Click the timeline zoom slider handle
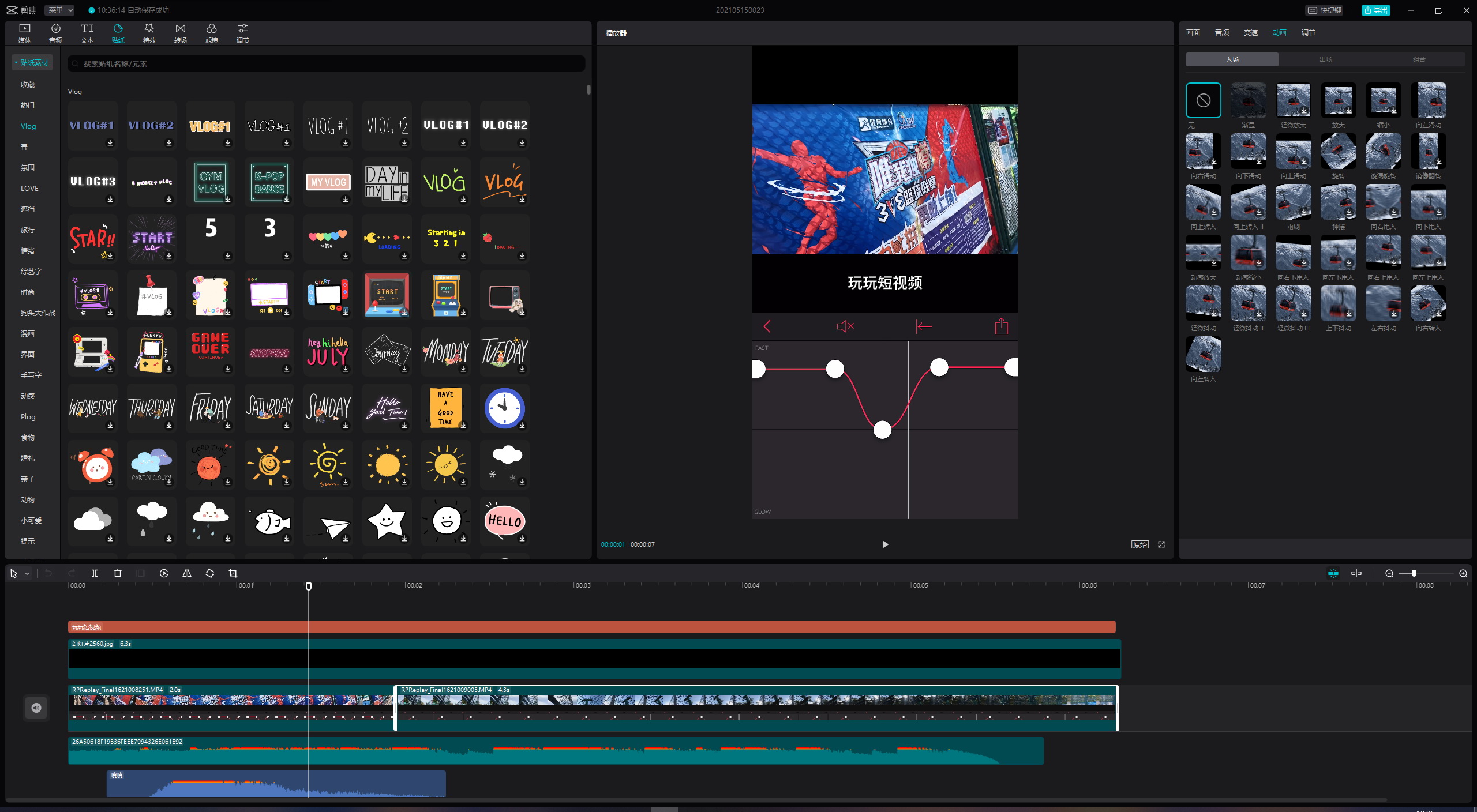1477x812 pixels. [1414, 573]
